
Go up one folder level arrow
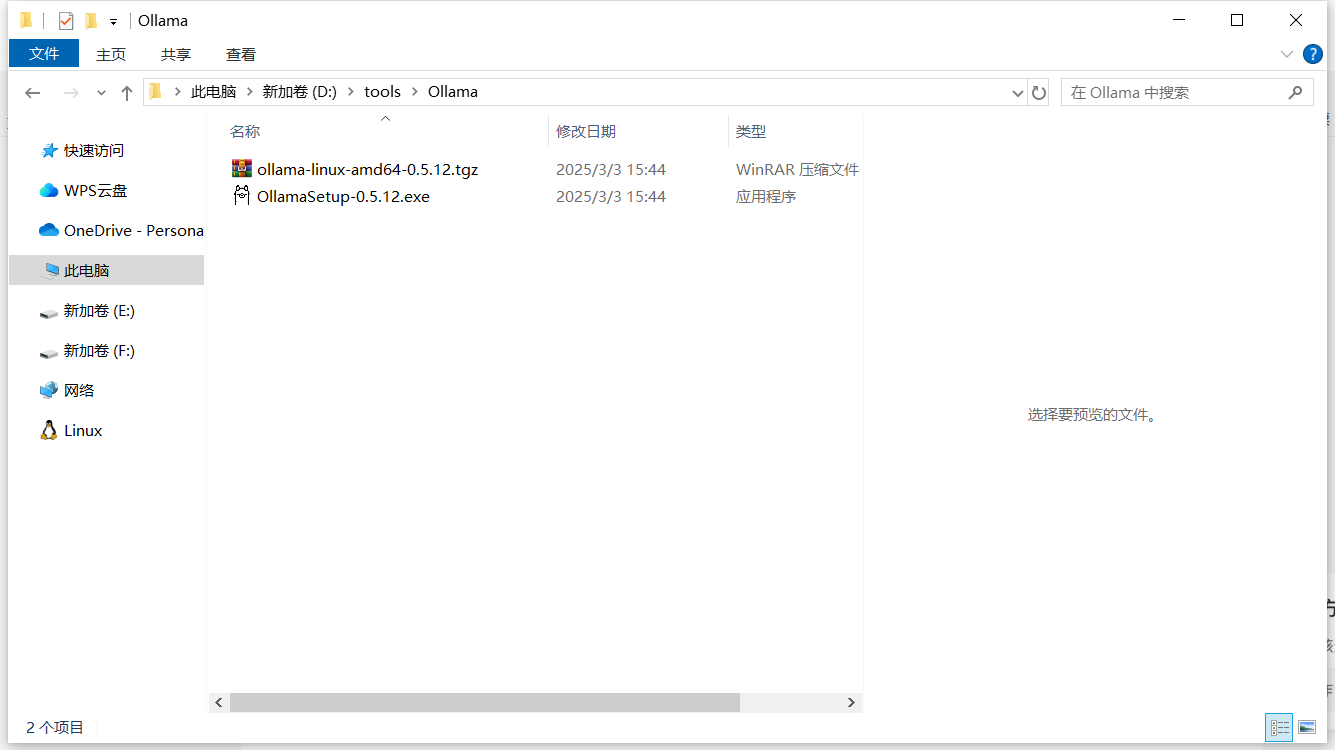(x=127, y=92)
